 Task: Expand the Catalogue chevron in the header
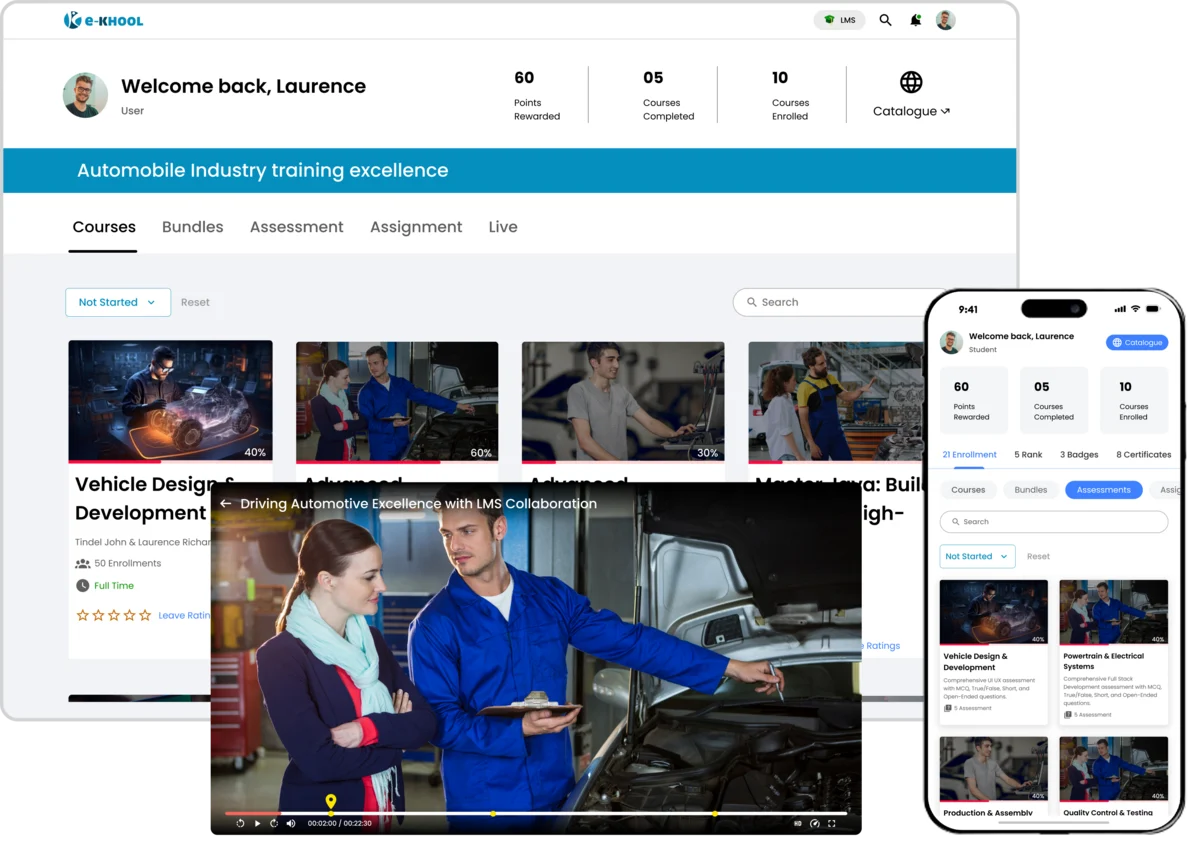[944, 111]
